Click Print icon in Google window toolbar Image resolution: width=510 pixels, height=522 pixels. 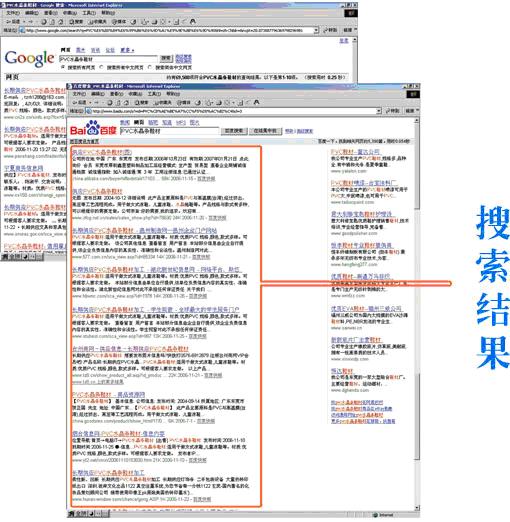tap(155, 22)
